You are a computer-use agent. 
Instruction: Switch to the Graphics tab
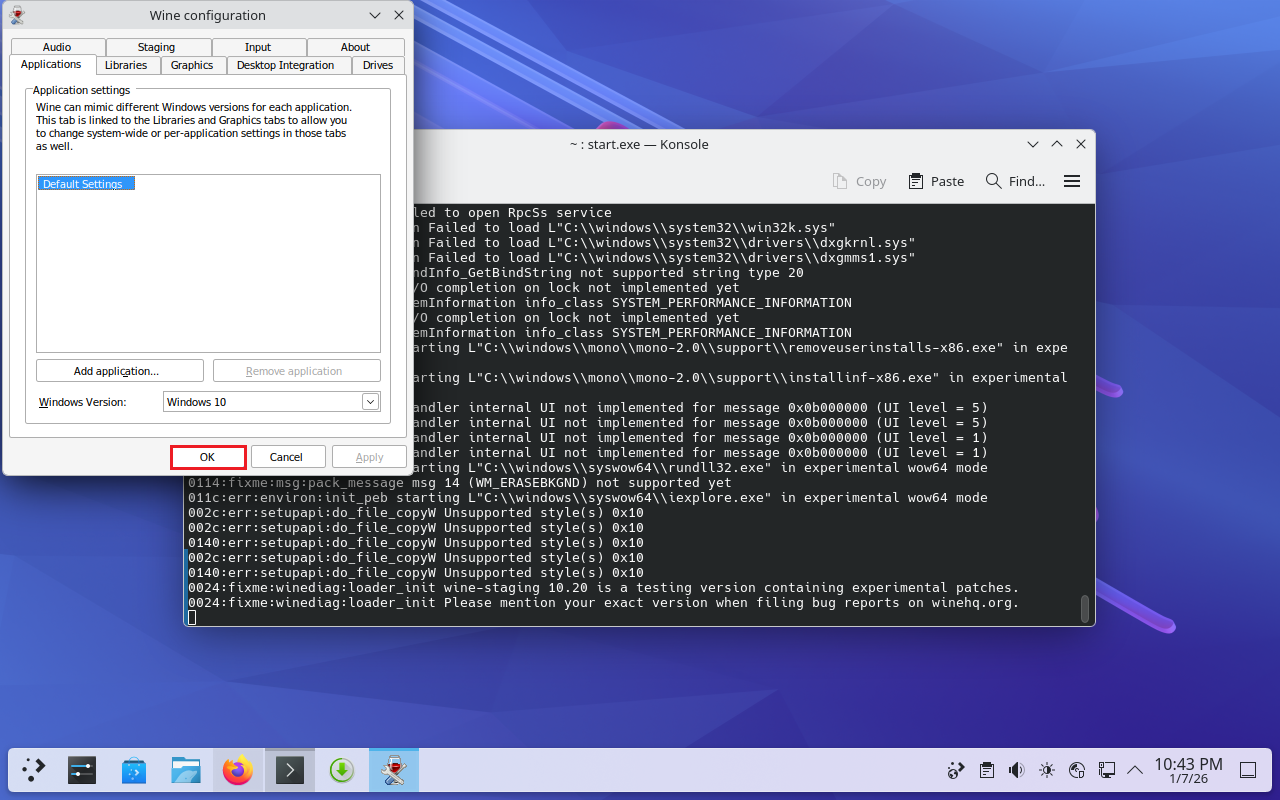[192, 65]
